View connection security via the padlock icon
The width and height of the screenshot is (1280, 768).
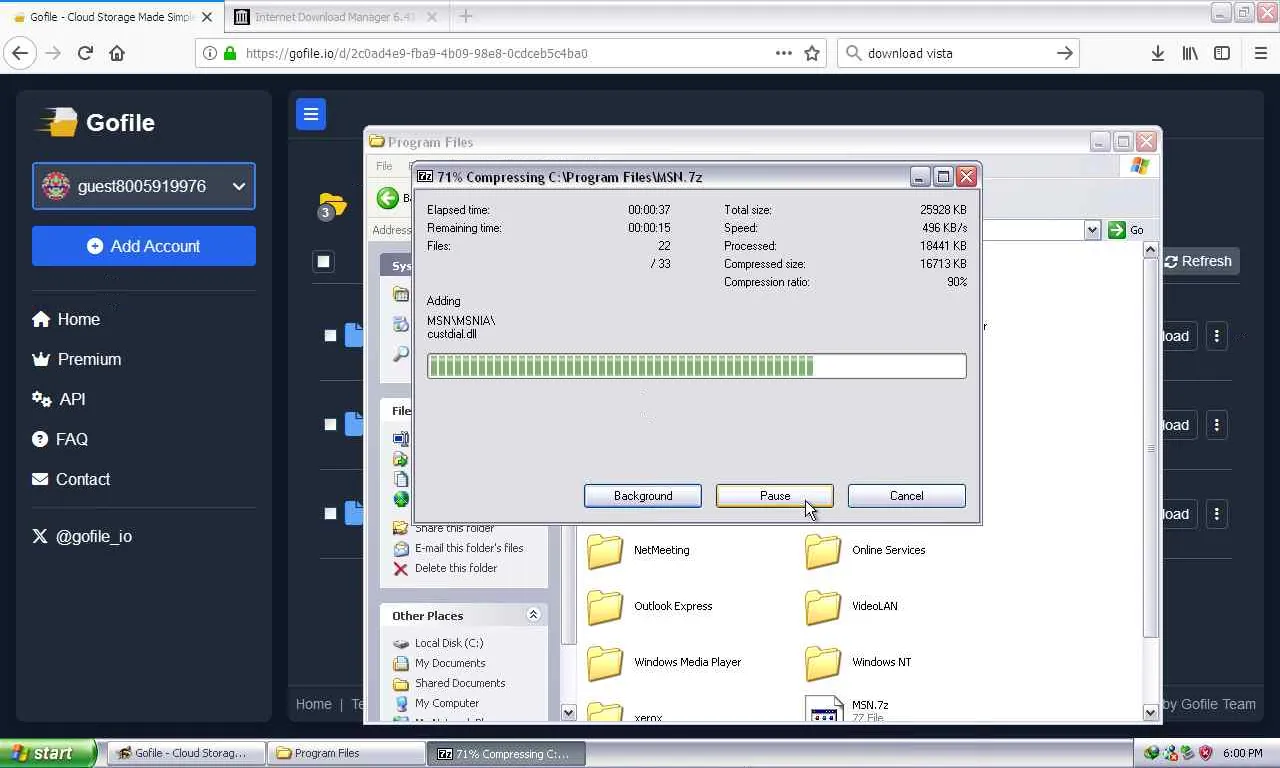(229, 54)
